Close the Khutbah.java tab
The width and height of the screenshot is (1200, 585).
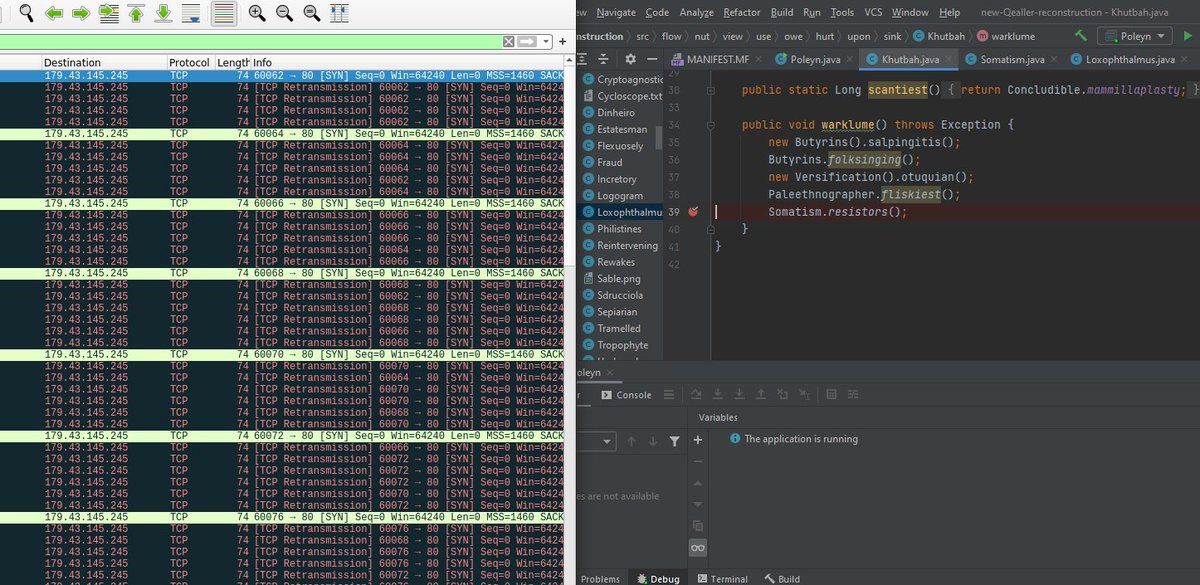948,60
